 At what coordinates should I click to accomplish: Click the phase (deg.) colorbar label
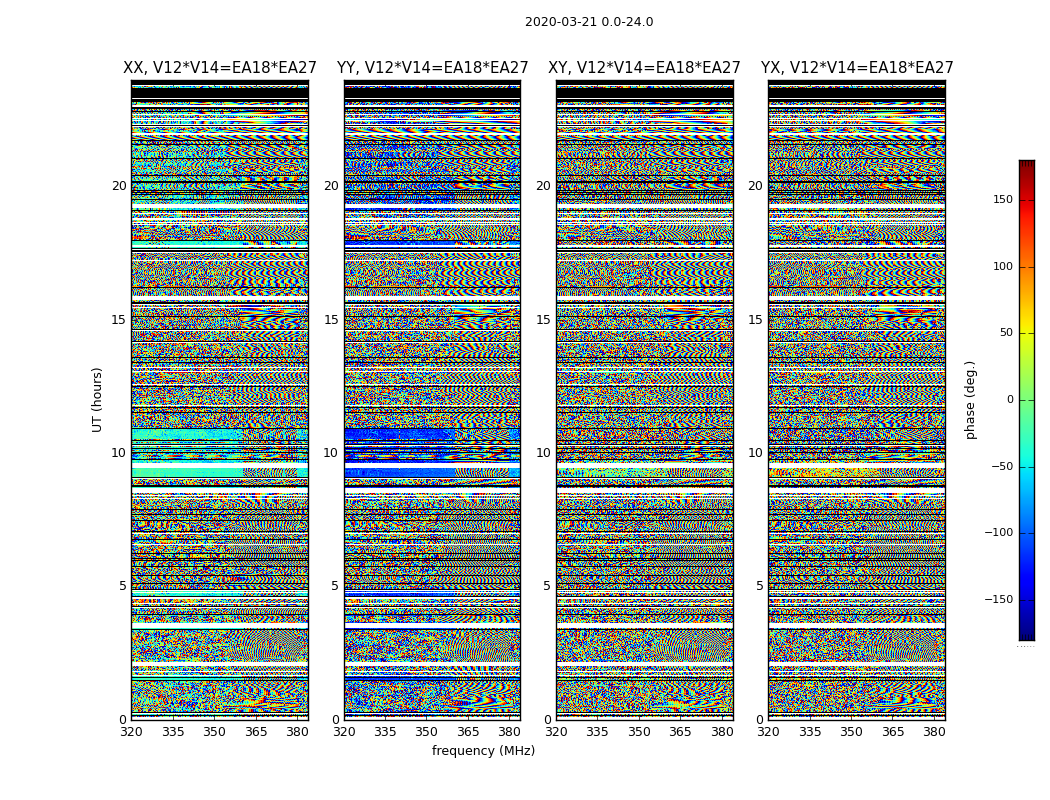[970, 400]
